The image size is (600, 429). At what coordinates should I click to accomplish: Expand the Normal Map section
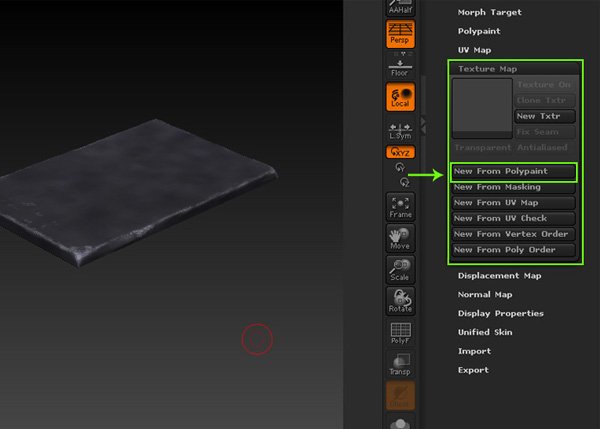pos(484,295)
